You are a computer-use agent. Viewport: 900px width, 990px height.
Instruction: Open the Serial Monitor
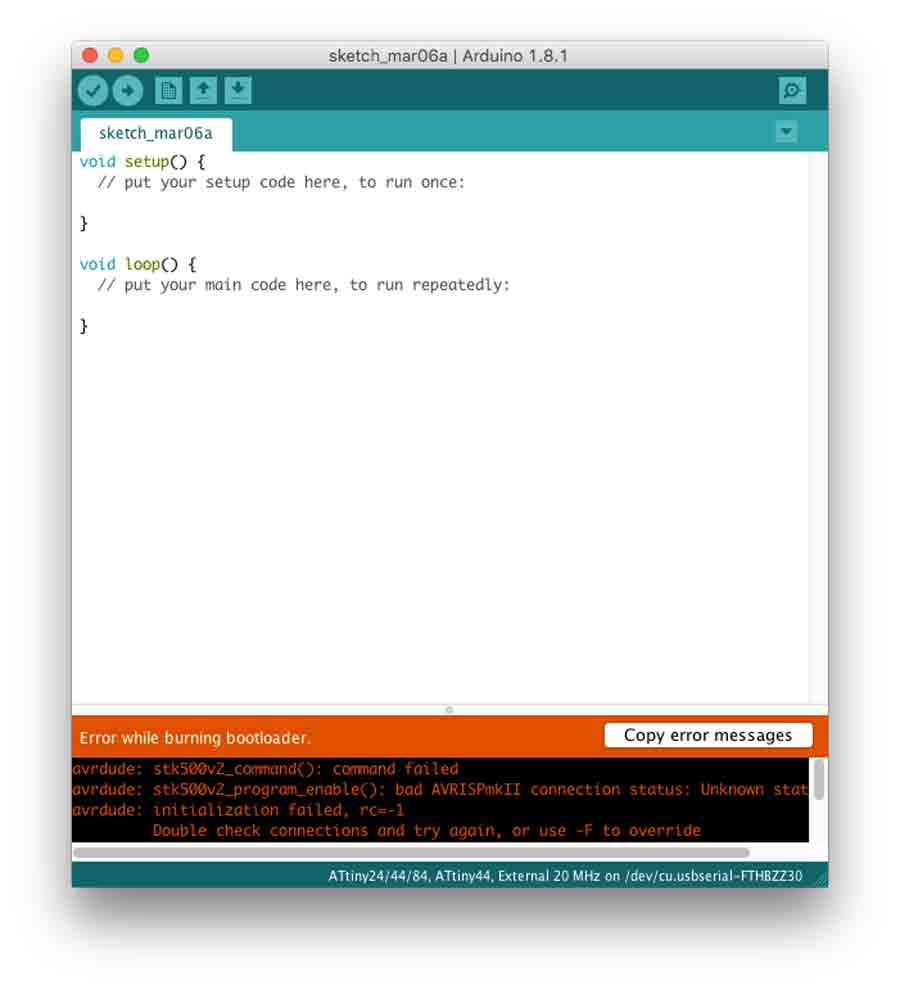point(792,91)
